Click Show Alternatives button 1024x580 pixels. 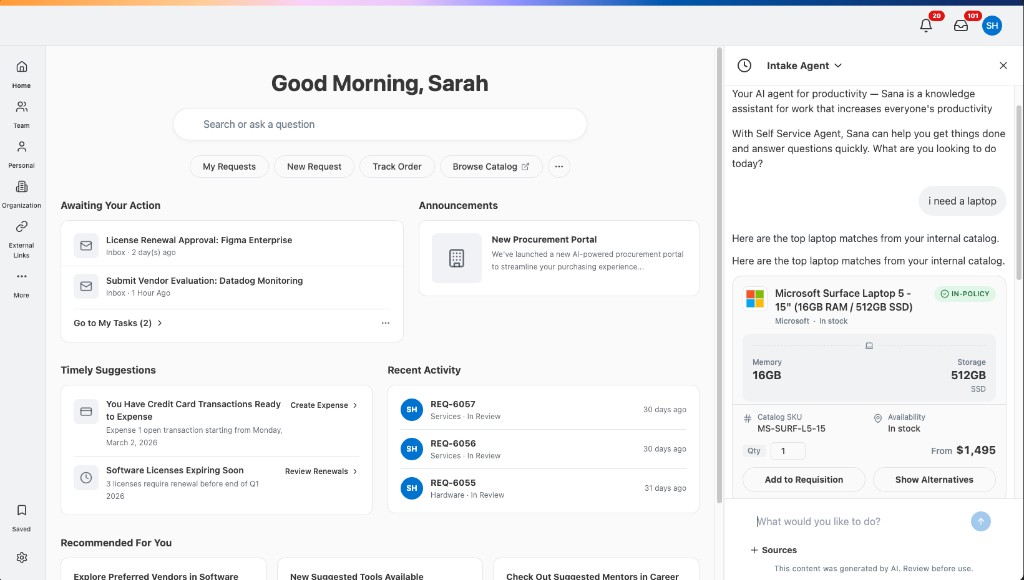(934, 479)
